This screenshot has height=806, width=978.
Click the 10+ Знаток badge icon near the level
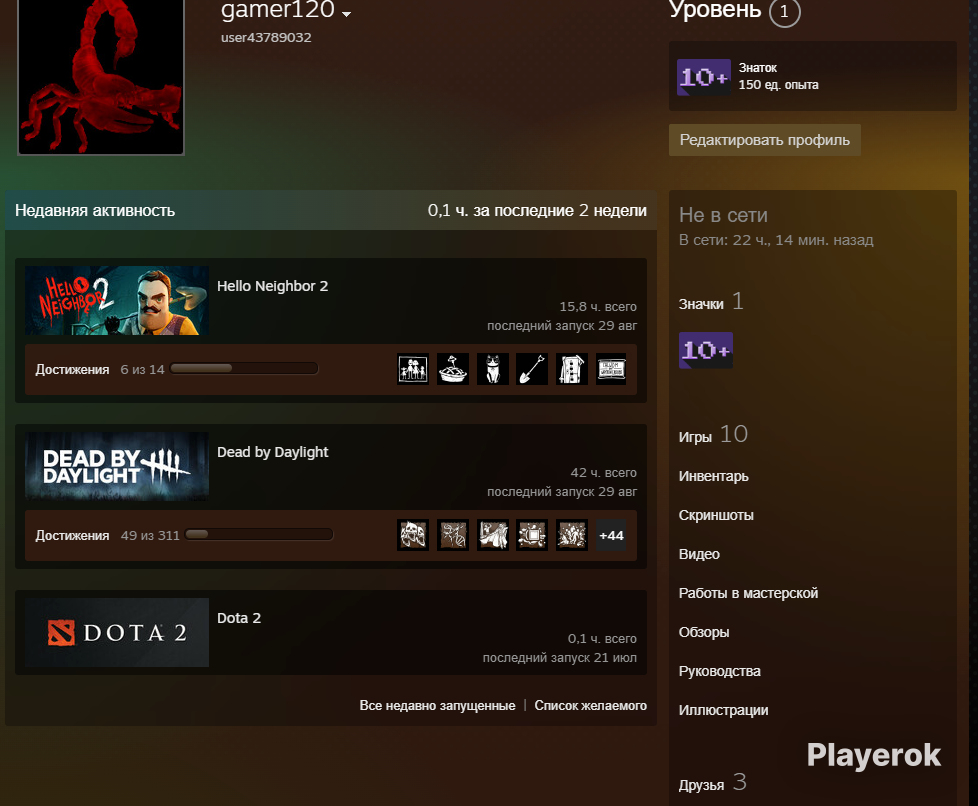click(x=704, y=77)
